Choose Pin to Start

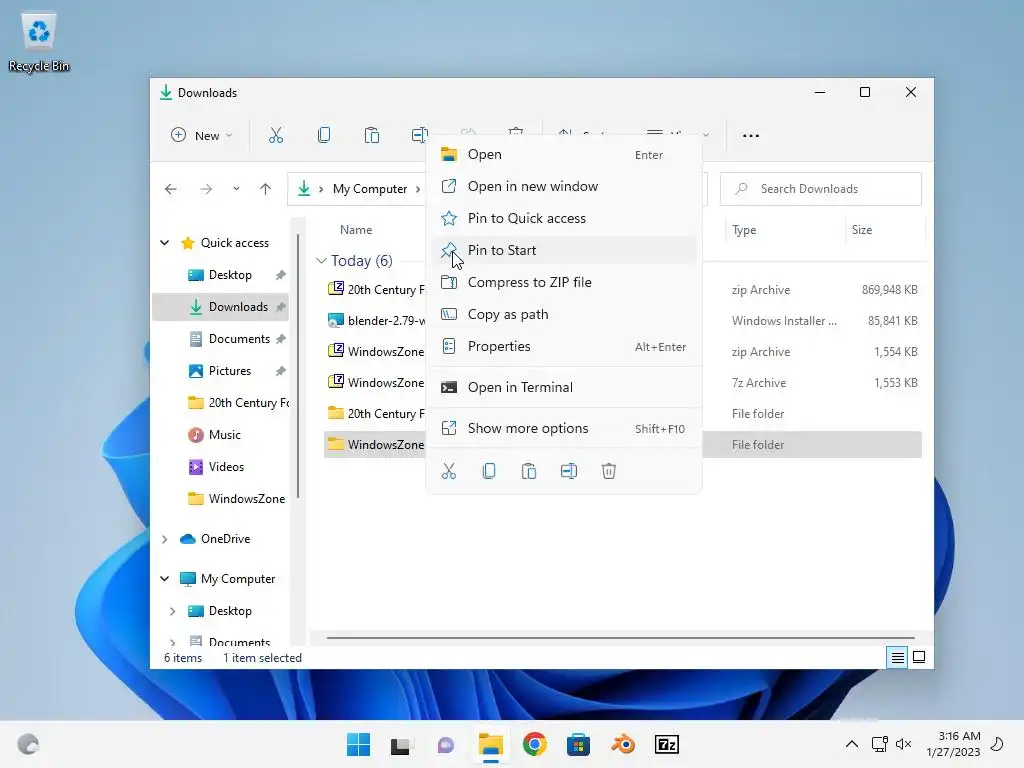tap(564, 250)
